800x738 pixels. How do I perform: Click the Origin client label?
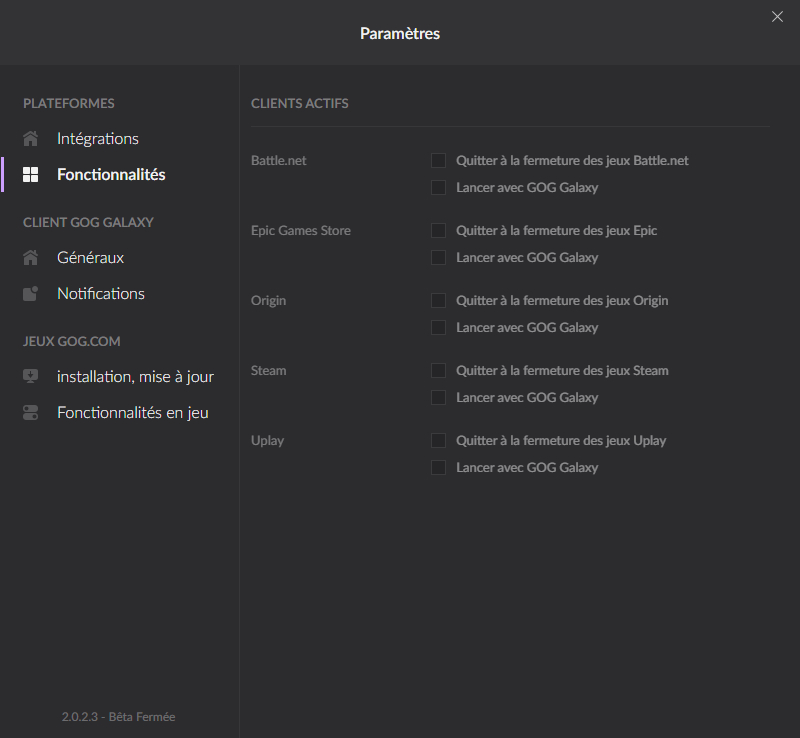pos(268,301)
